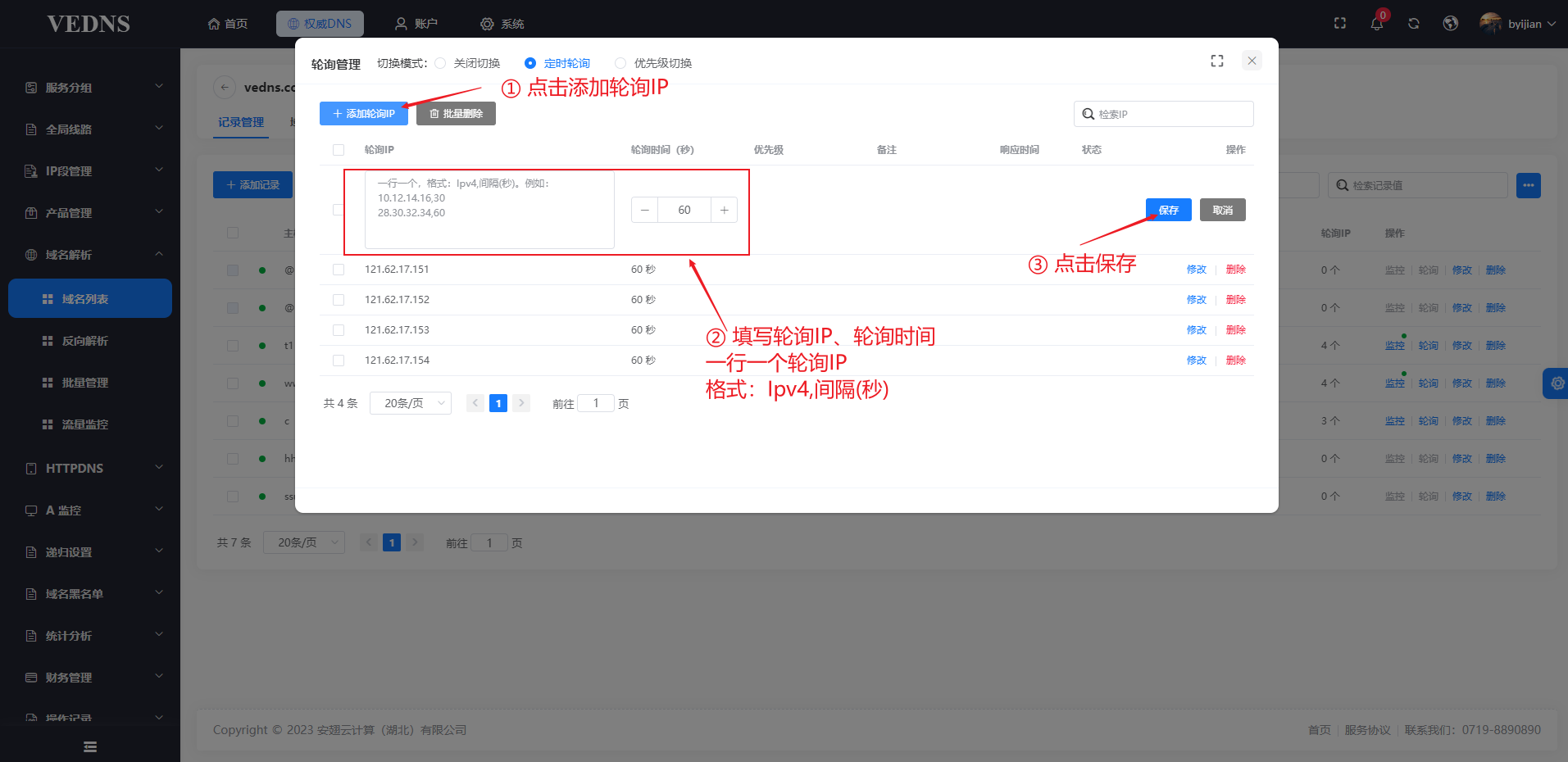This screenshot has height=762, width=1568.
Task: Click the IP段管理 sidebar icon
Action: tap(31, 171)
